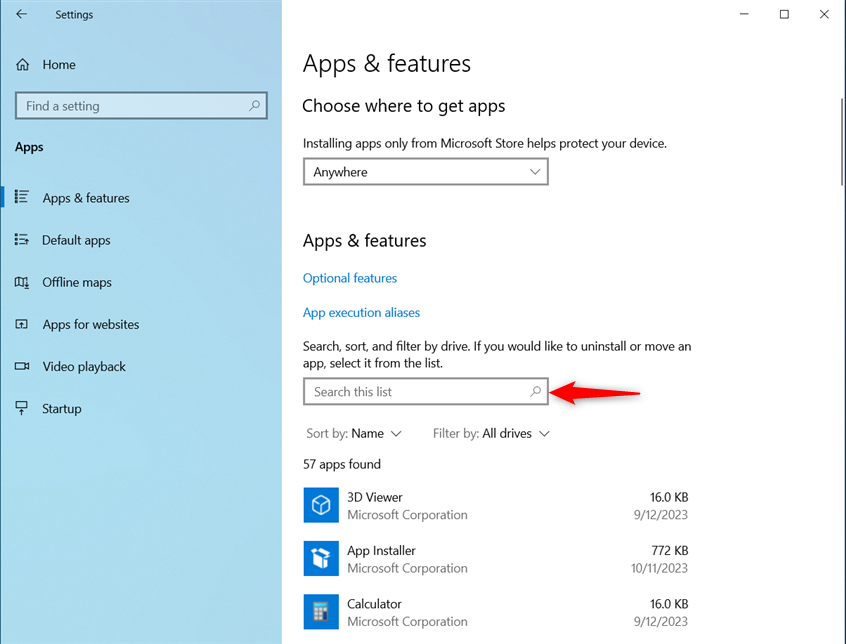Click the magnifier in Find a setting
Image resolution: width=846 pixels, height=644 pixels.
click(254, 106)
